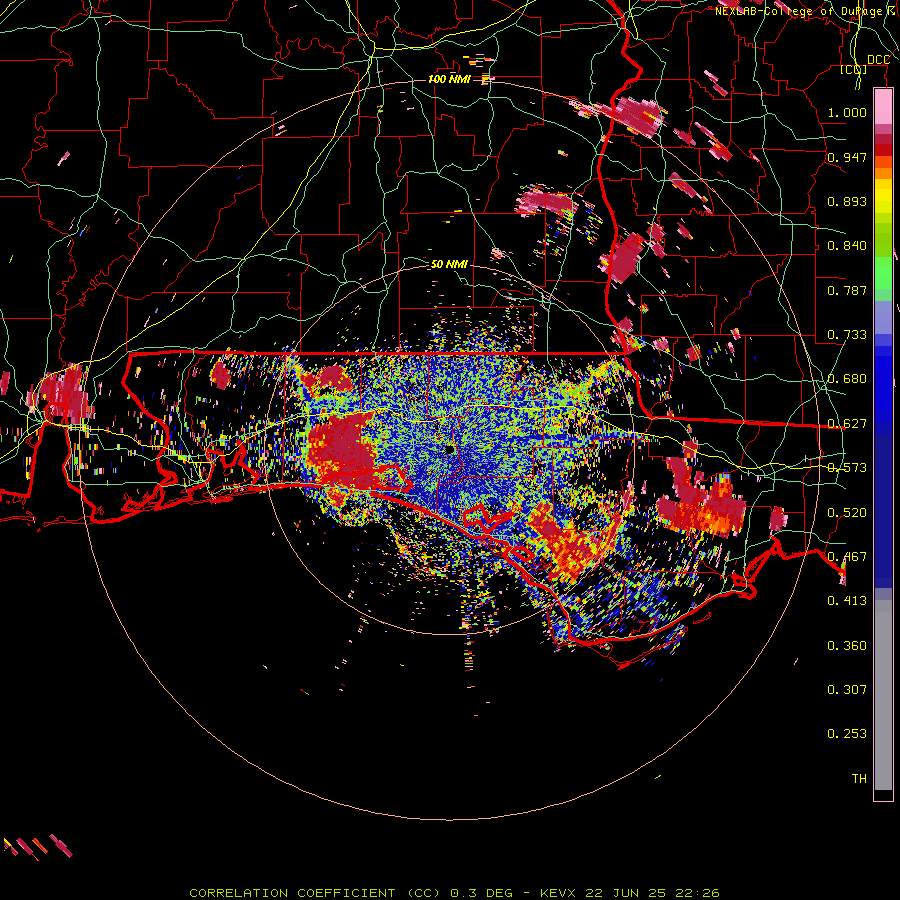Click the 0.3 DEG elevation text
The width and height of the screenshot is (900, 900).
point(481,893)
